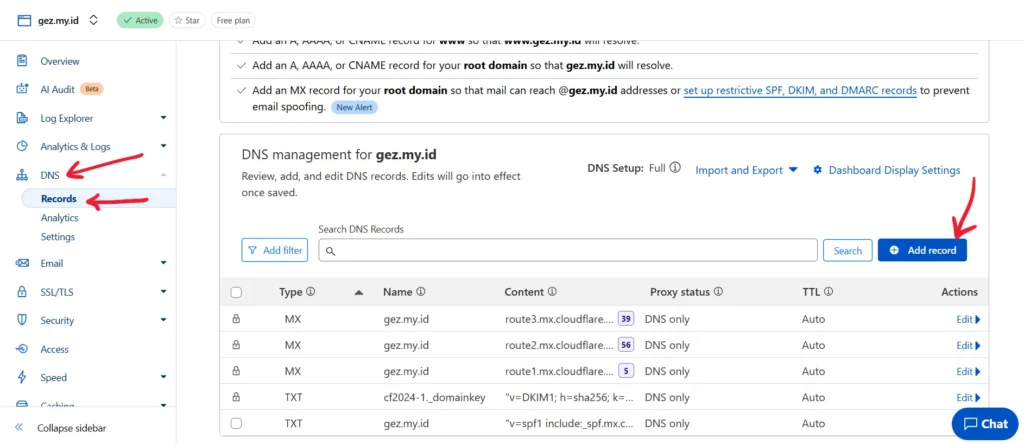This screenshot has height=444, width=1024.
Task: Expand the Analytics & Logs section
Action: (163, 146)
